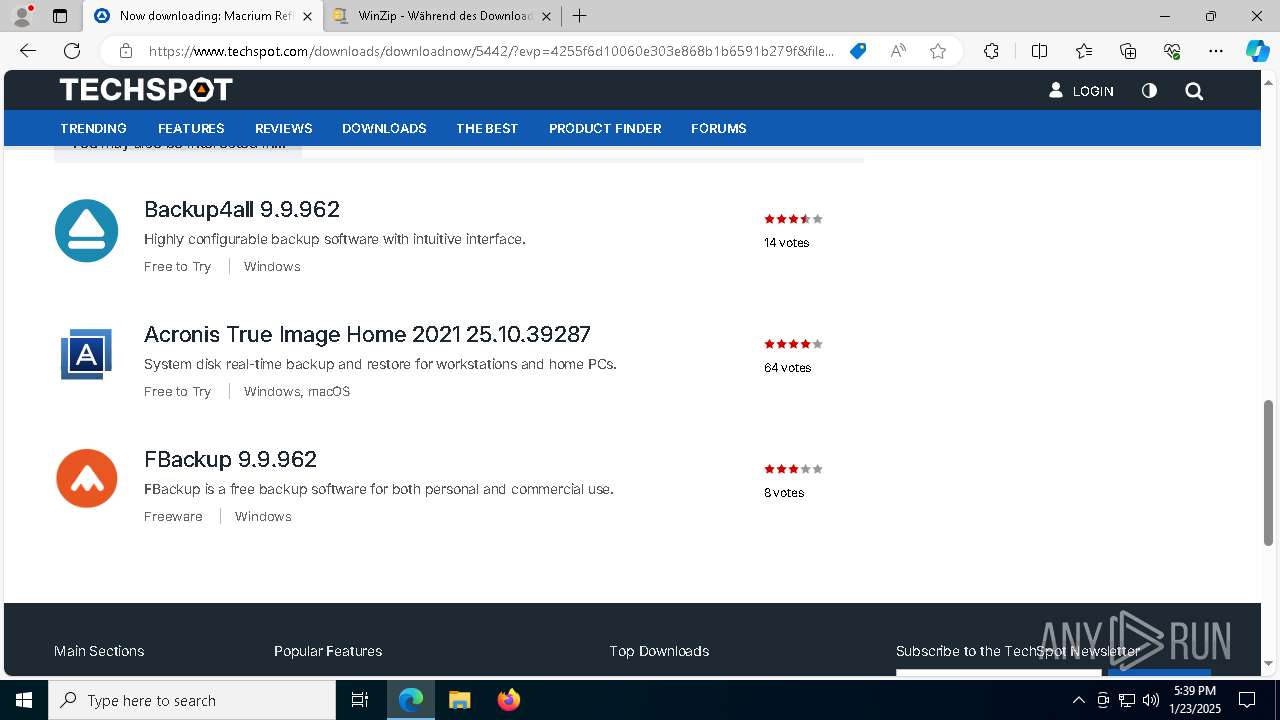1280x720 pixels.
Task: Open Backup4all 9.9.962 title link
Action: [x=242, y=209]
